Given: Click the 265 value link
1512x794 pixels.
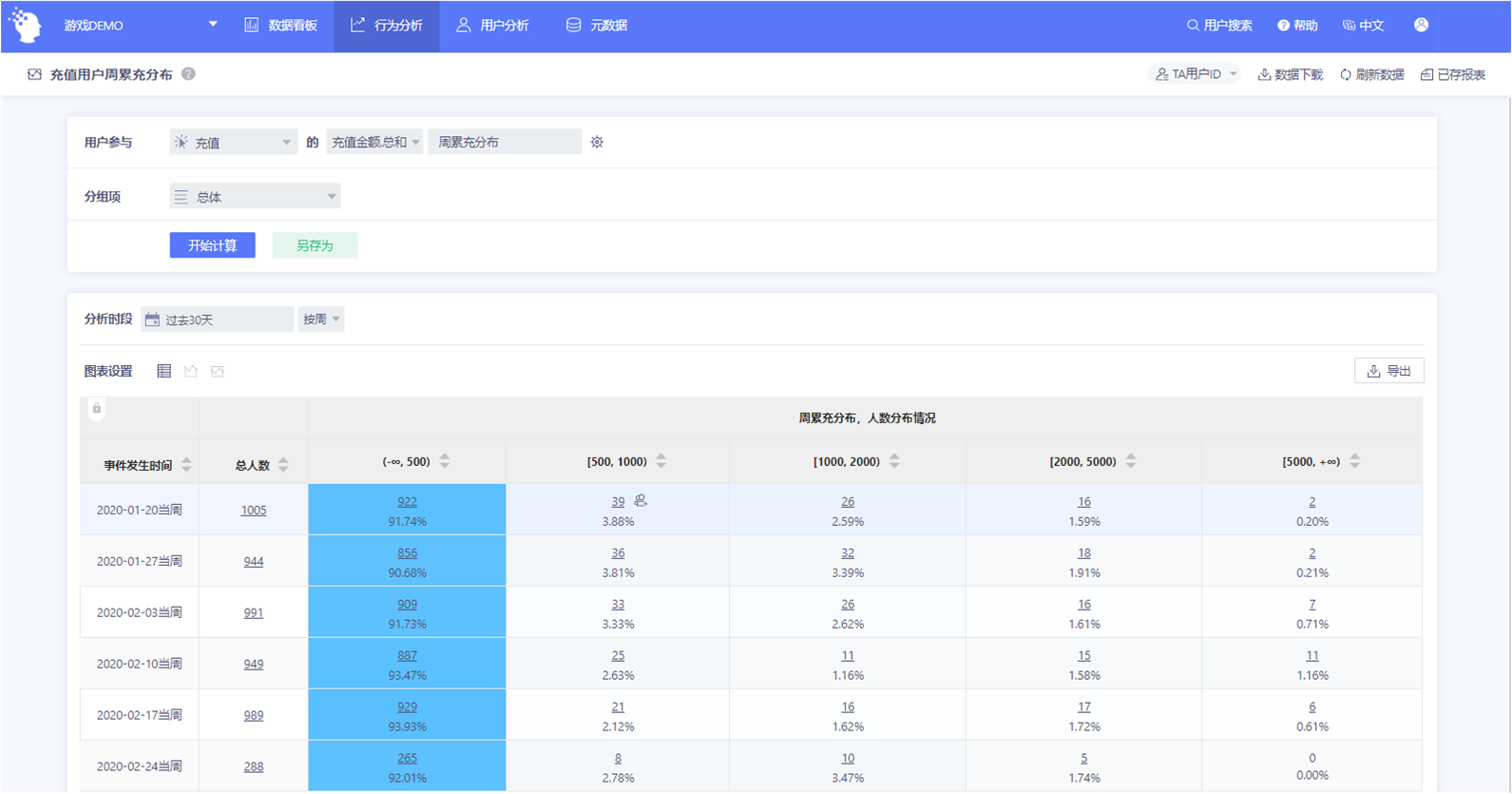Looking at the screenshot, I should (407, 759).
